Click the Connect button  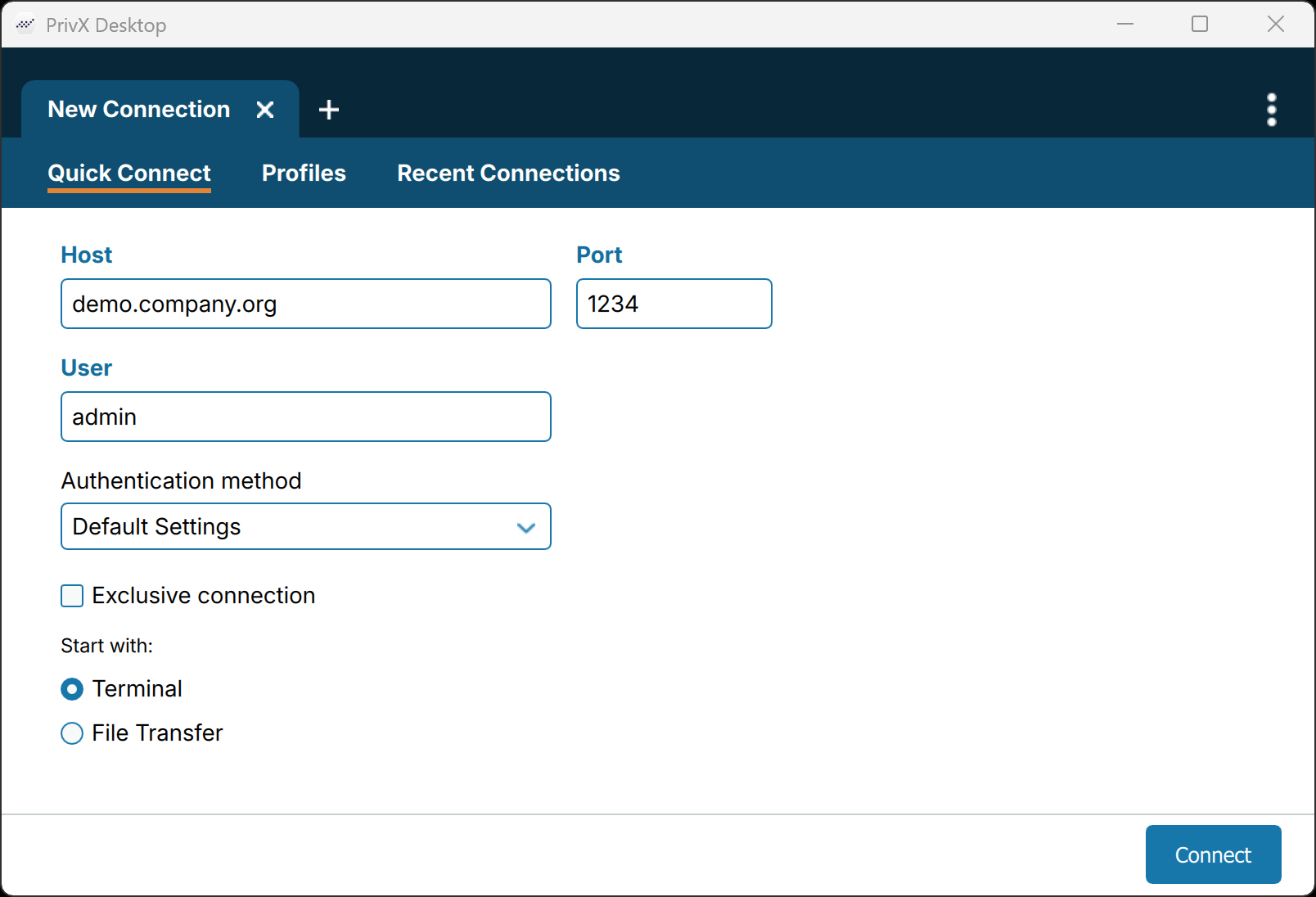1212,854
